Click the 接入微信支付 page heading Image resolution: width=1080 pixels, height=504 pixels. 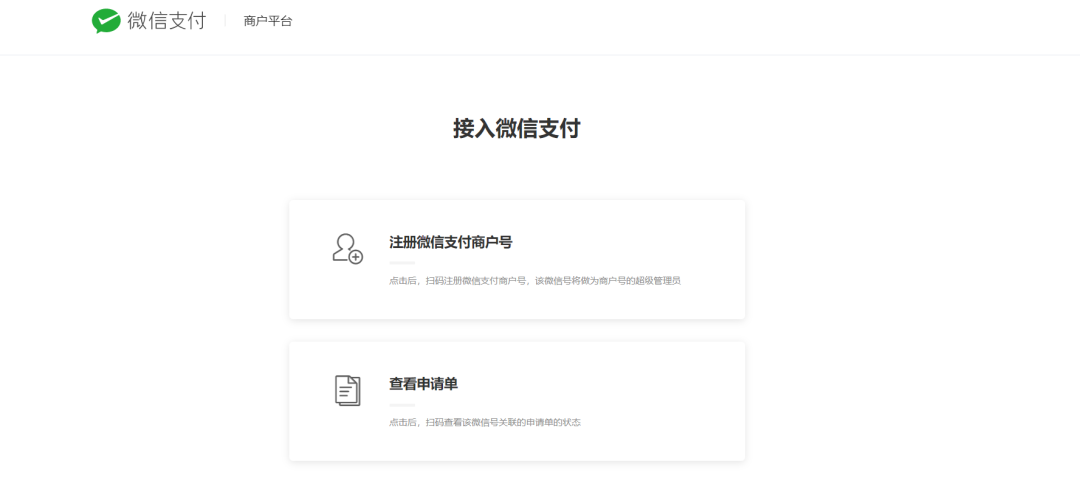tap(517, 129)
